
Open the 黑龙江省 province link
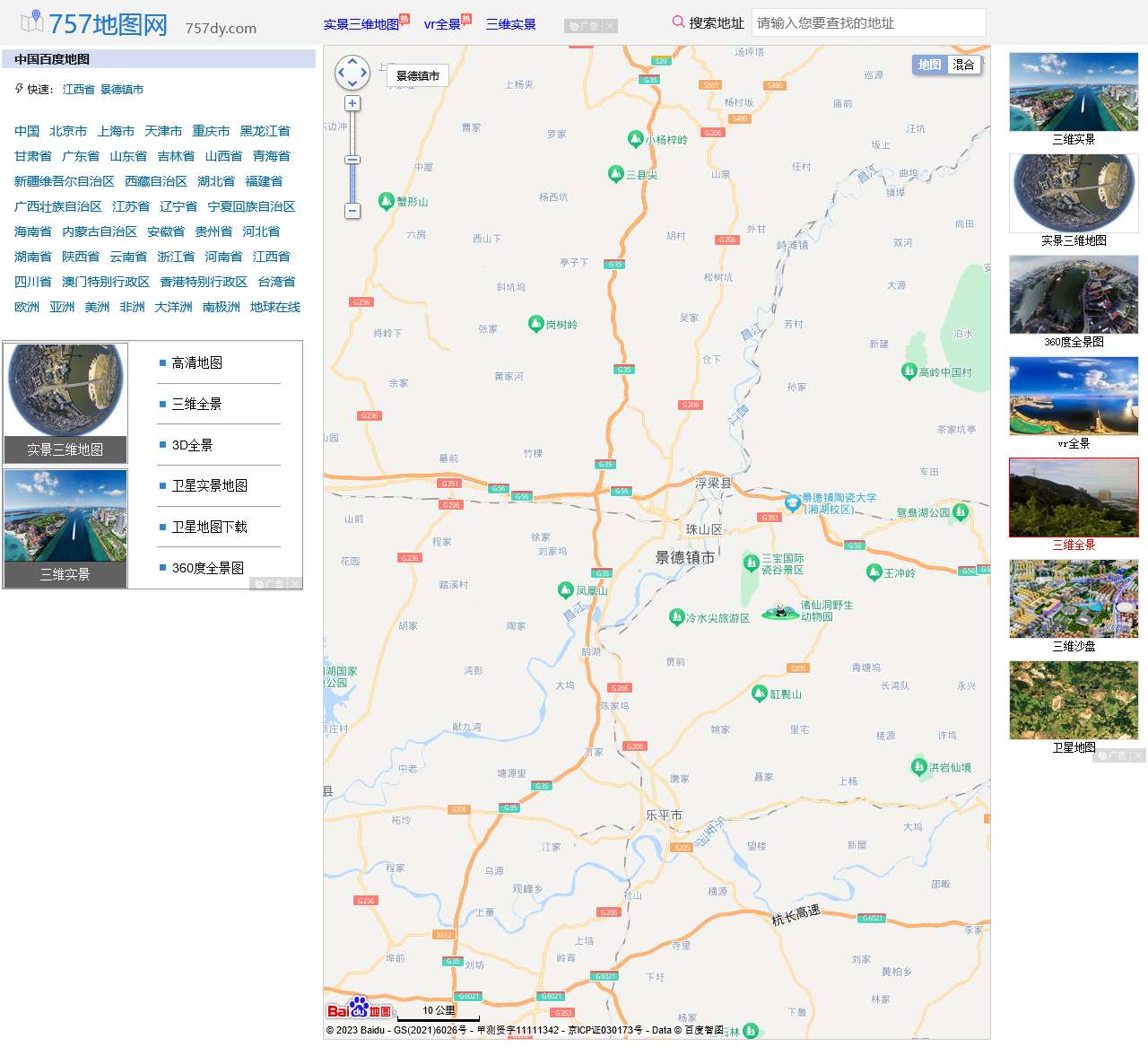click(265, 131)
